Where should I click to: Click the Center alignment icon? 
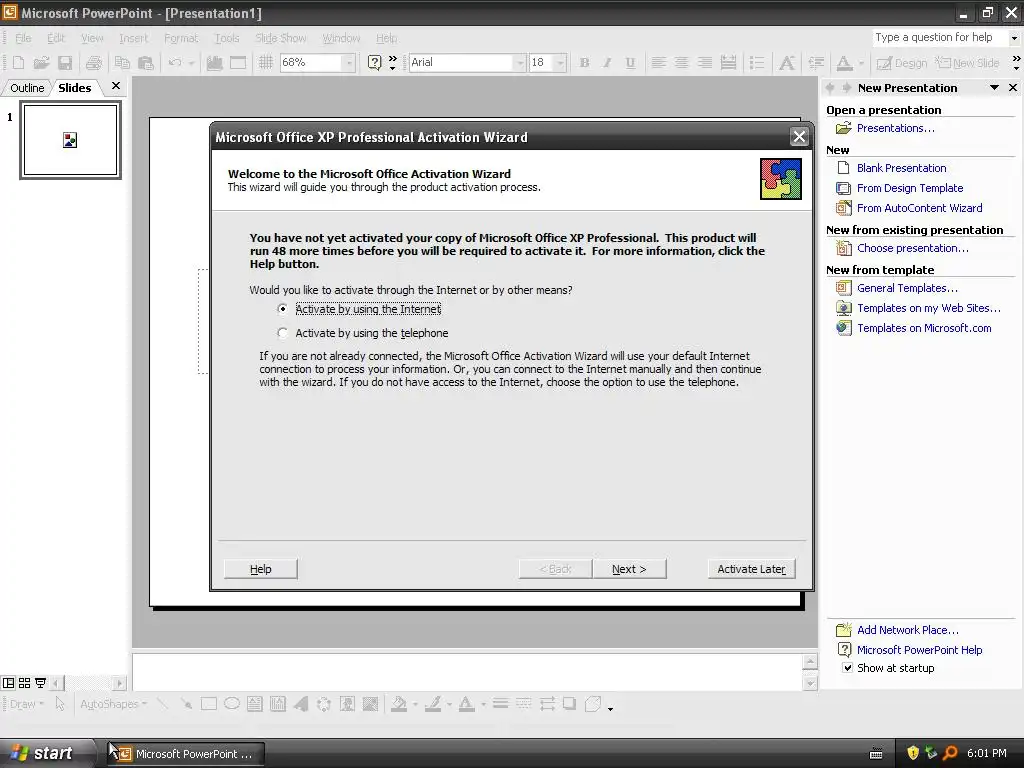click(x=681, y=63)
